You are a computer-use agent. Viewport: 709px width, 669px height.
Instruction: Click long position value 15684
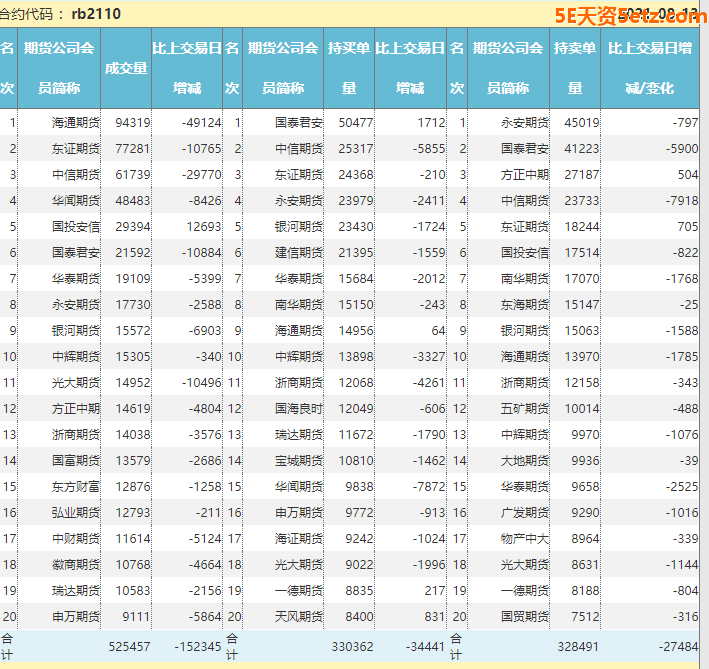tap(356, 278)
